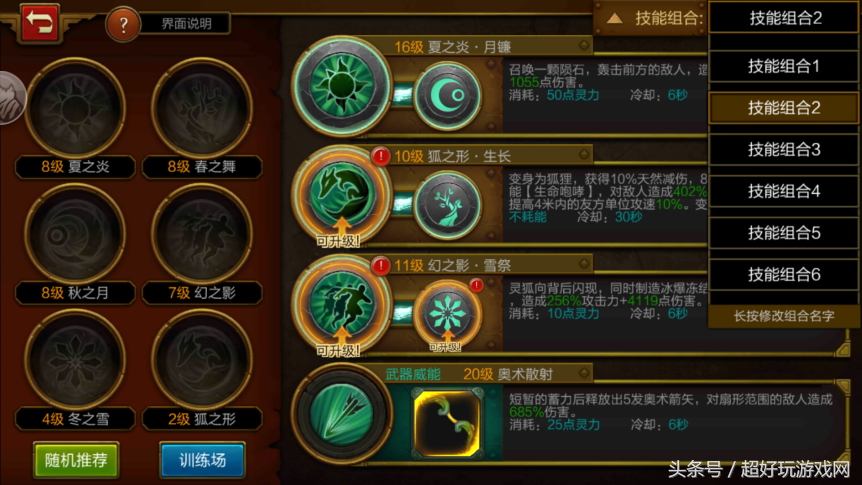Image resolution: width=862 pixels, height=485 pixels.
Task: Select the 夏之炎 sun skill icon
Action: [x=76, y=108]
